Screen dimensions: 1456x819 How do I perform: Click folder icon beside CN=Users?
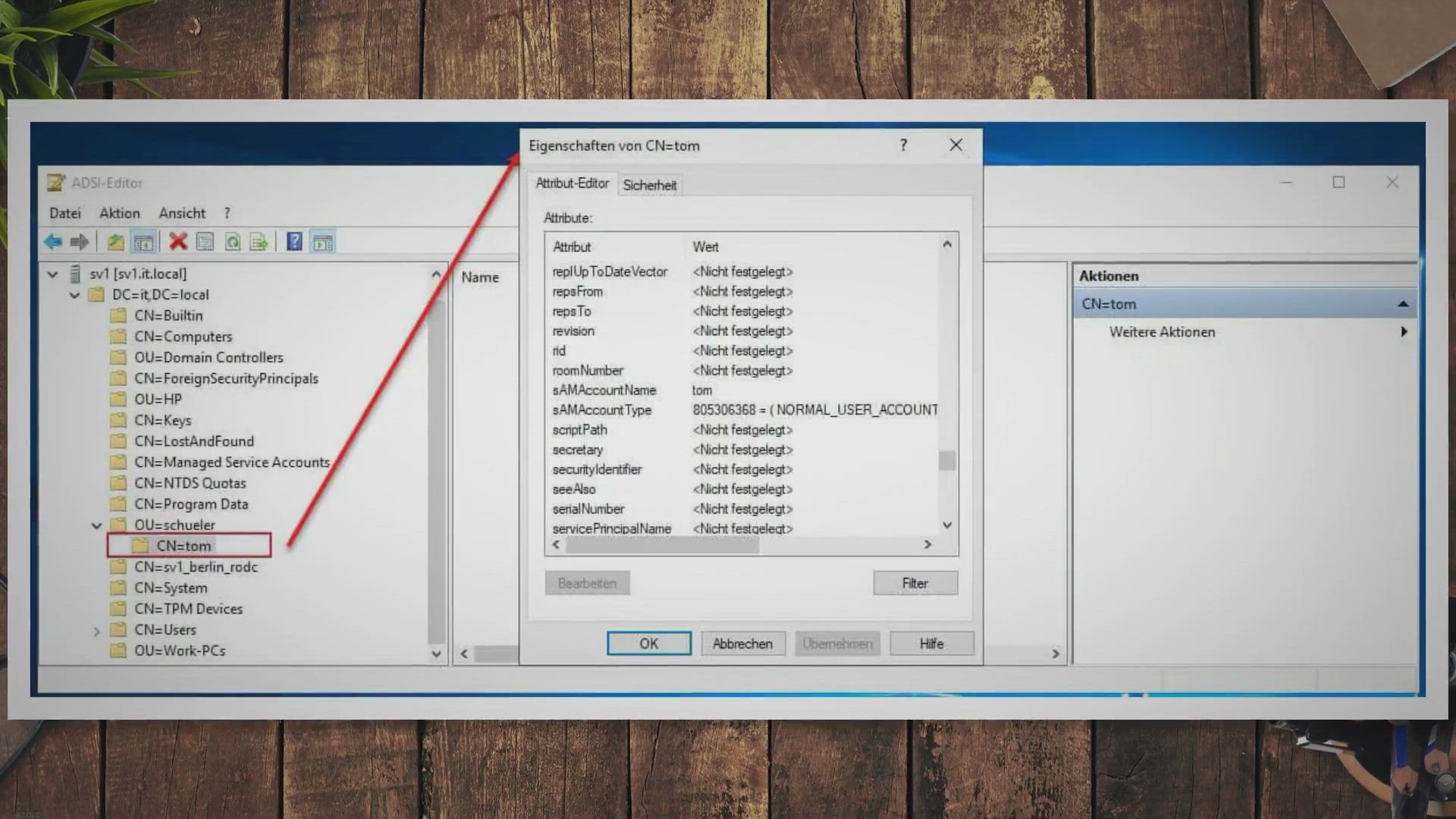[x=118, y=629]
